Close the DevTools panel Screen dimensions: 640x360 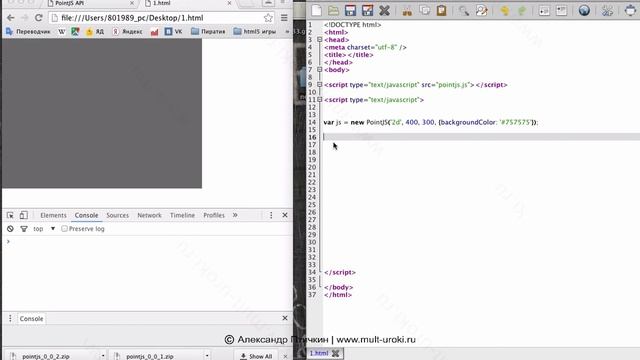tap(285, 215)
